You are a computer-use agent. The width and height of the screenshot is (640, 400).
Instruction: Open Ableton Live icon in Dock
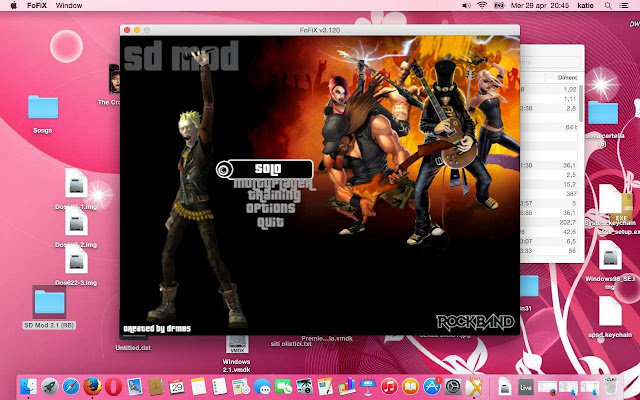coord(526,387)
